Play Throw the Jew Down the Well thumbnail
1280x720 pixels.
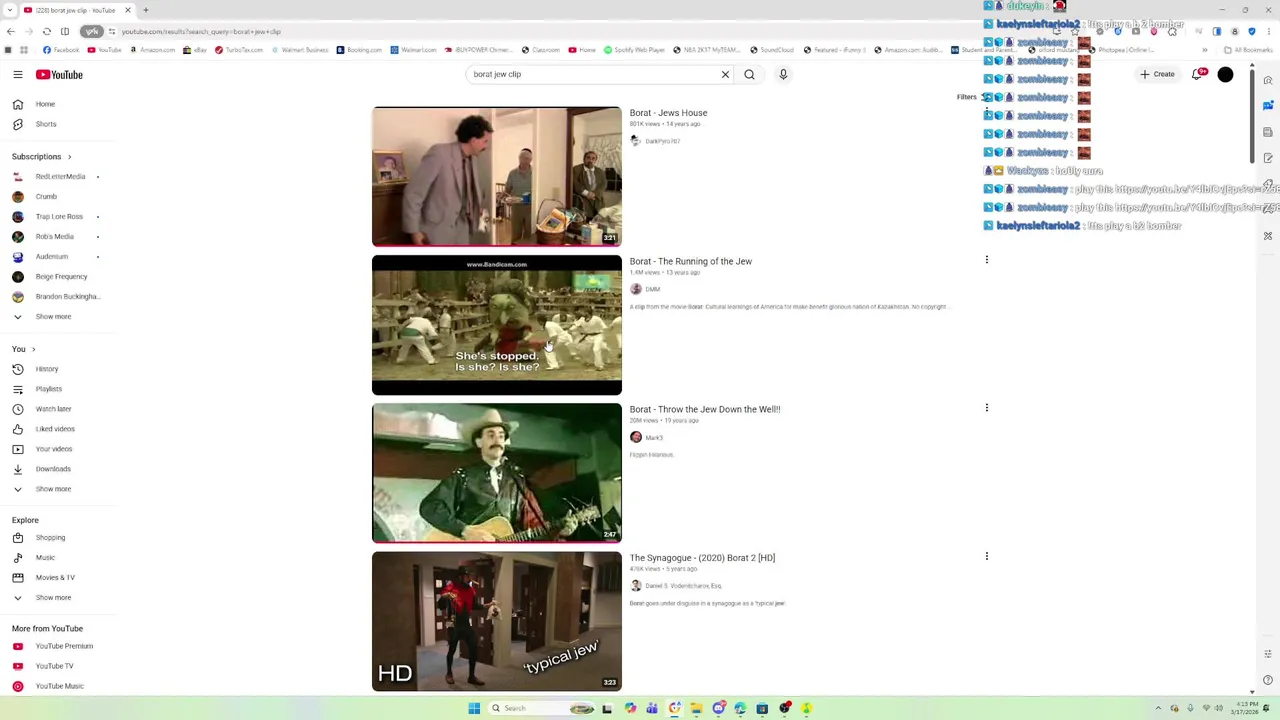(497, 473)
